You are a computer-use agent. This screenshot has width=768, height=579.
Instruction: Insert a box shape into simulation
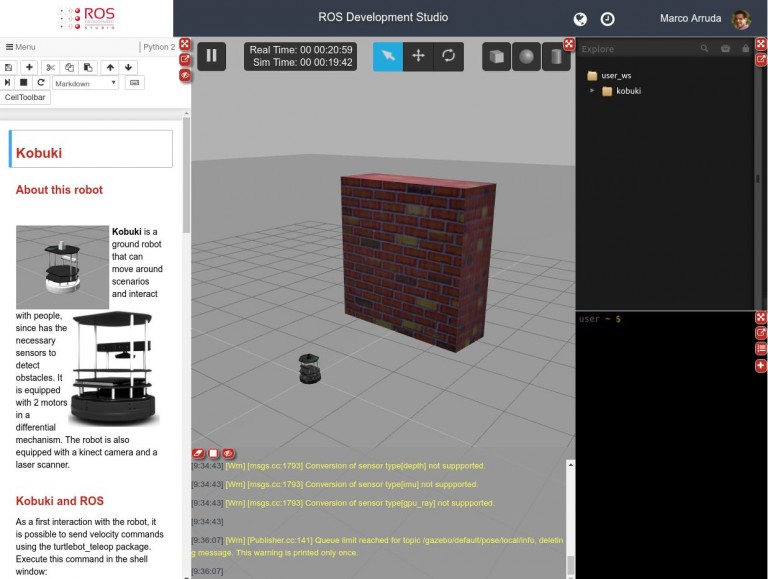click(496, 56)
